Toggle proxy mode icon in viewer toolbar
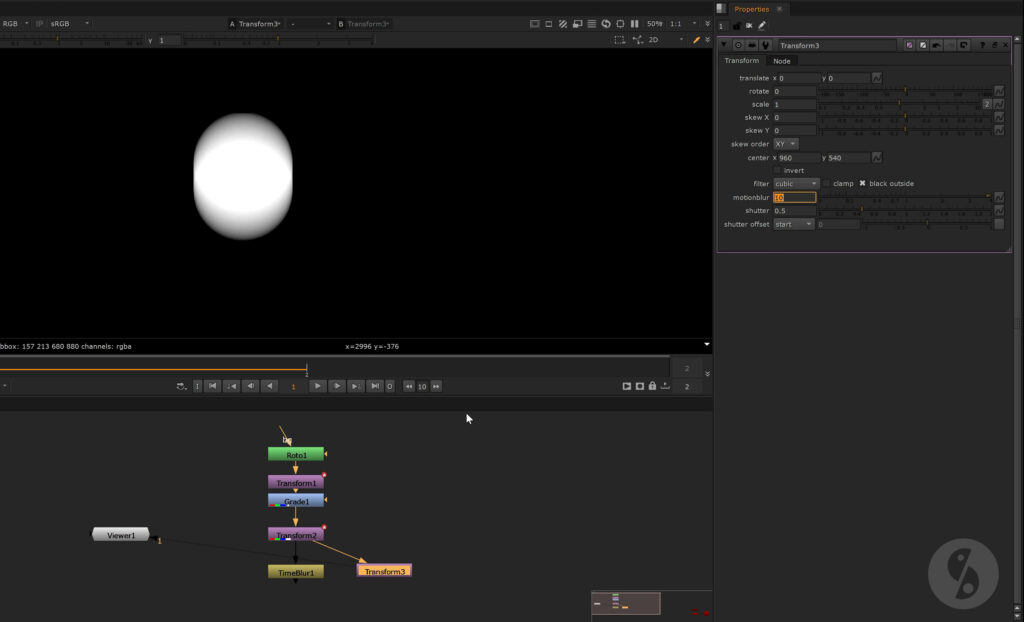The height and width of the screenshot is (622, 1024). 577,24
